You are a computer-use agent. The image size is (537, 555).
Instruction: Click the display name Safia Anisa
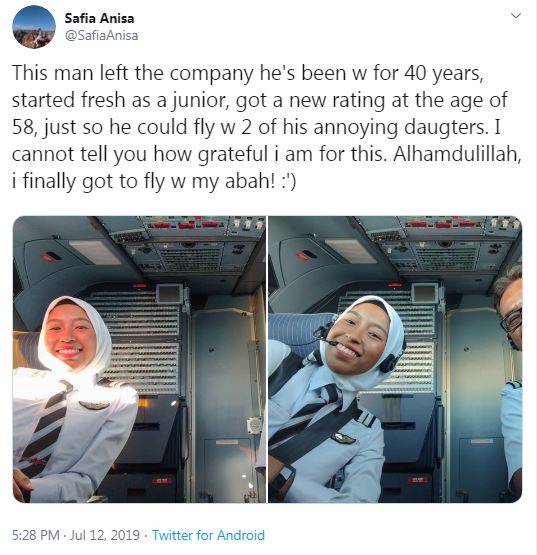(x=99, y=18)
